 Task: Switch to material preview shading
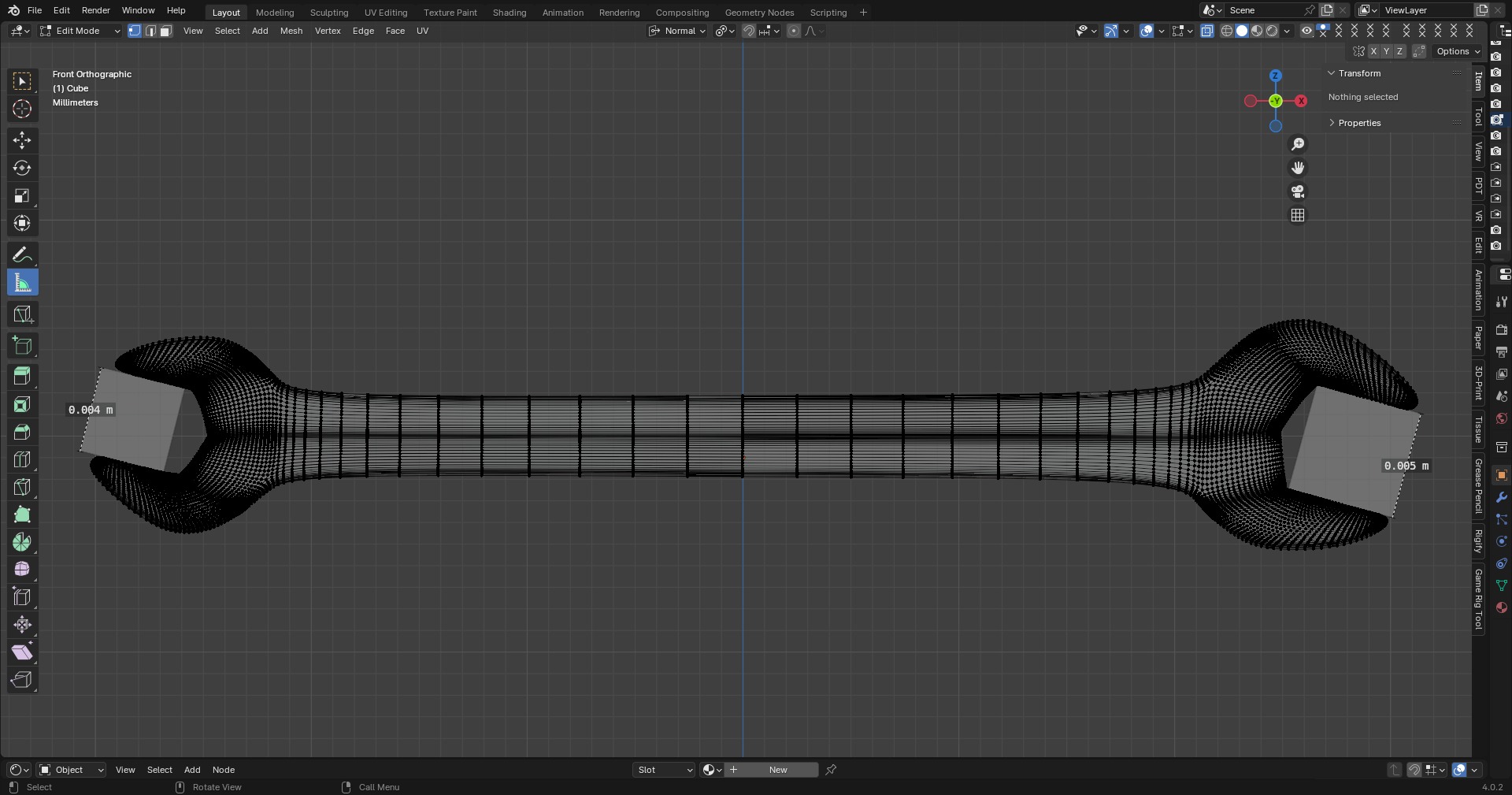tap(1257, 31)
